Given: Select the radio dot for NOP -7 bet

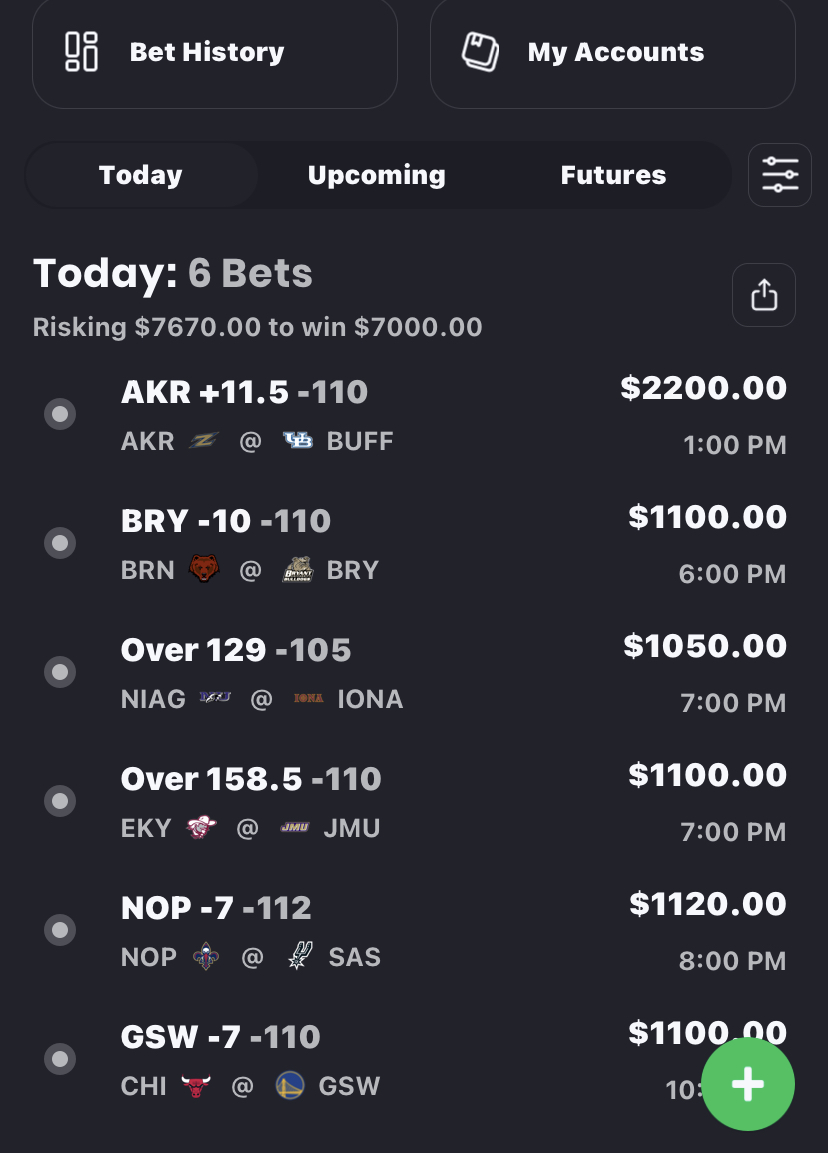Looking at the screenshot, I should (60, 929).
